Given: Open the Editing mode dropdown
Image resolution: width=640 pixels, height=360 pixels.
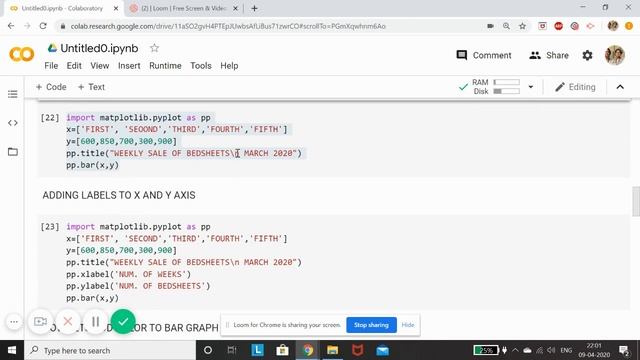Looking at the screenshot, I should coord(576,87).
